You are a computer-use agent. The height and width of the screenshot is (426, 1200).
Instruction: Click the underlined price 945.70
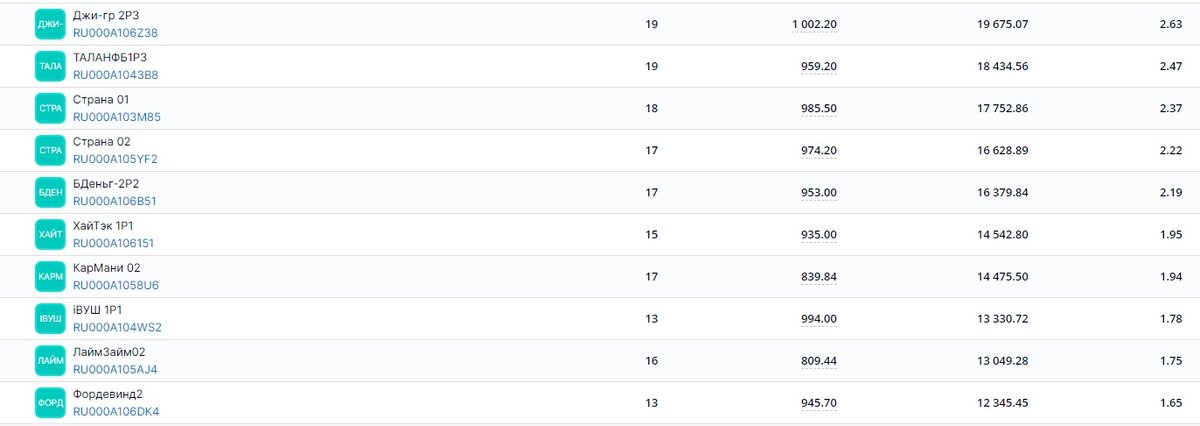[x=819, y=402]
